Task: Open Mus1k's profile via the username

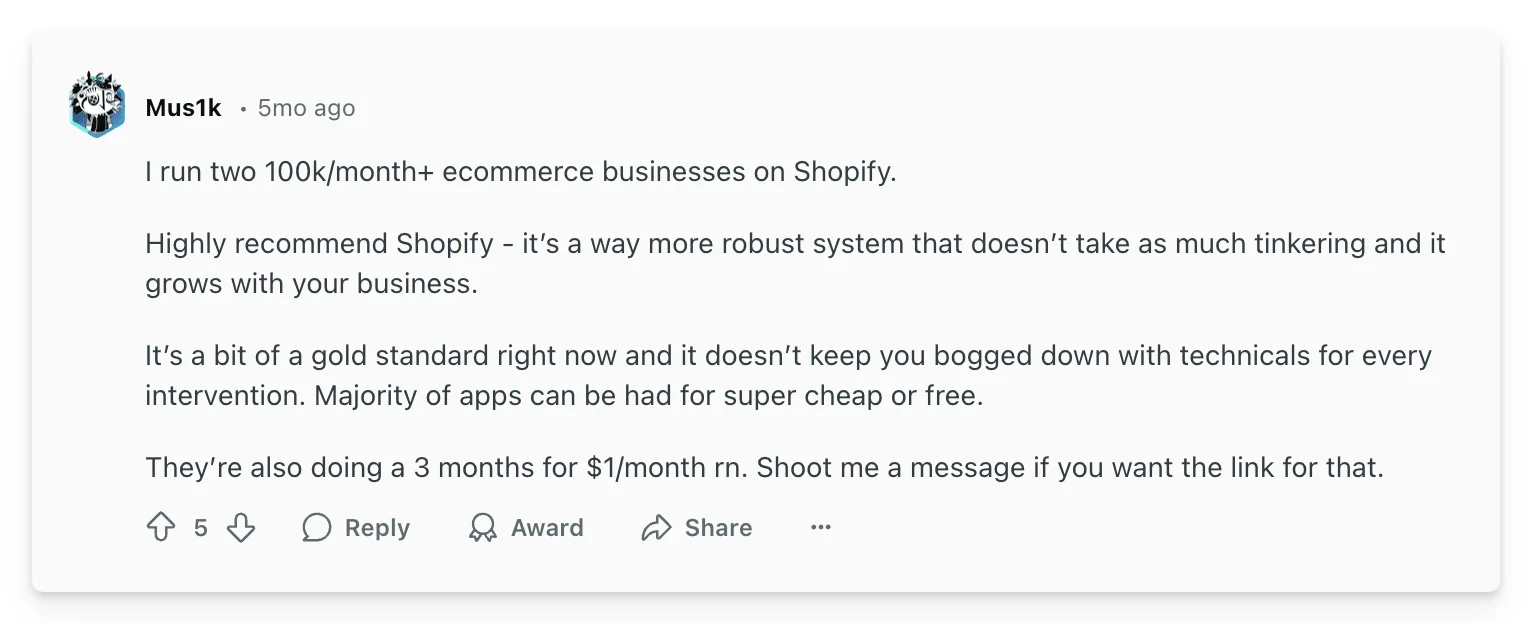Action: (184, 107)
